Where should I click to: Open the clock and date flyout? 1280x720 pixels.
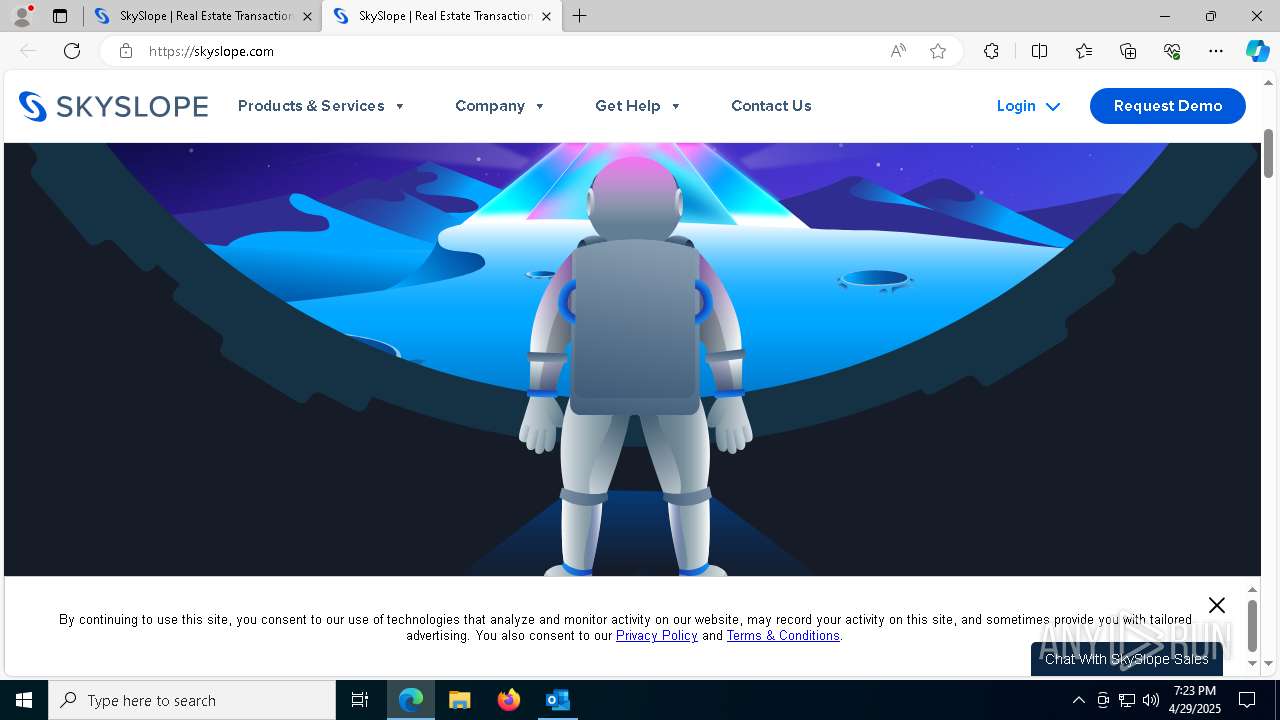[x=1195, y=700]
